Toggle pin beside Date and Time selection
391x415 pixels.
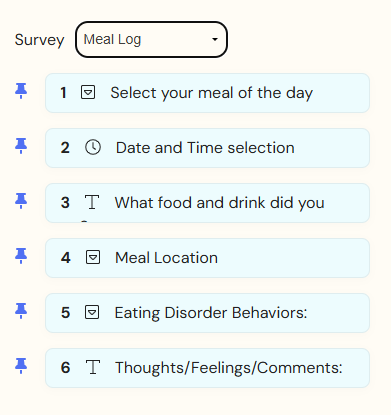coord(21,146)
